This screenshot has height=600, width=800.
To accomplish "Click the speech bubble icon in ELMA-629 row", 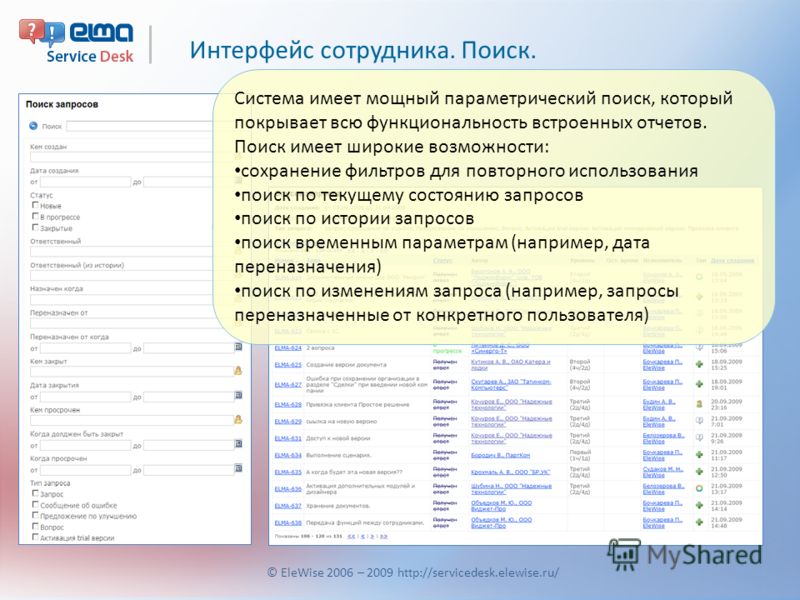I will [699, 421].
